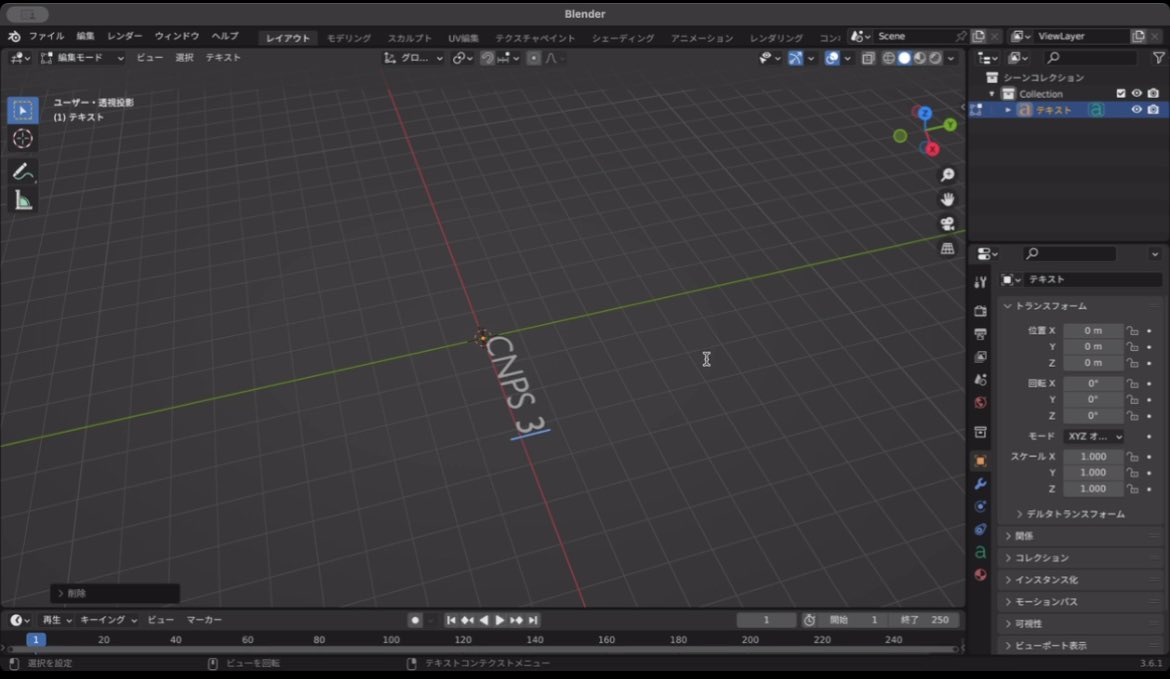The width and height of the screenshot is (1170, 679).
Task: Open the Render properties tab icon
Action: (980, 310)
